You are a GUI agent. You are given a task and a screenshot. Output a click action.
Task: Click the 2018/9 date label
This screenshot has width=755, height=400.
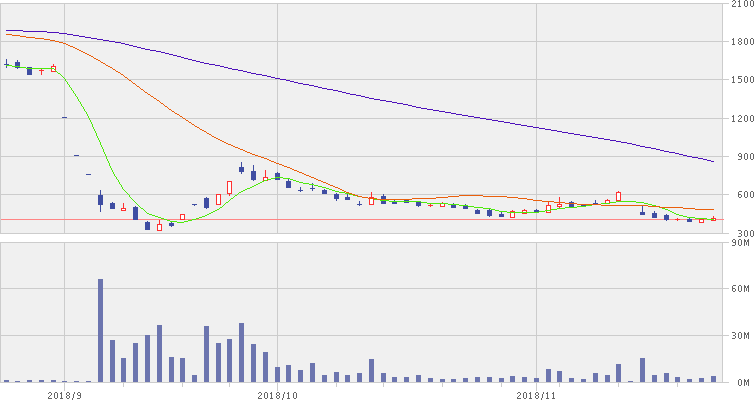point(62,394)
